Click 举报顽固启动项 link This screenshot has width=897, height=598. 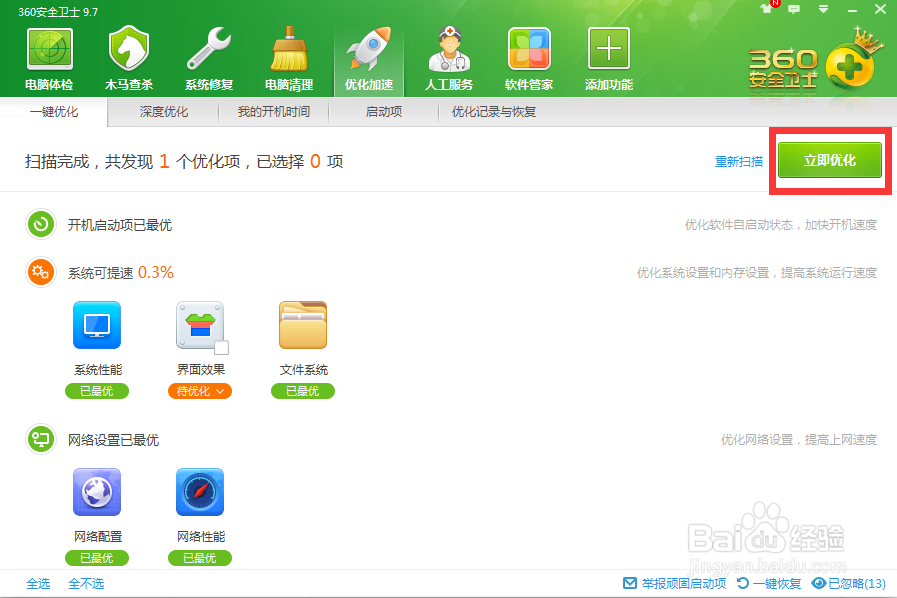click(x=674, y=583)
